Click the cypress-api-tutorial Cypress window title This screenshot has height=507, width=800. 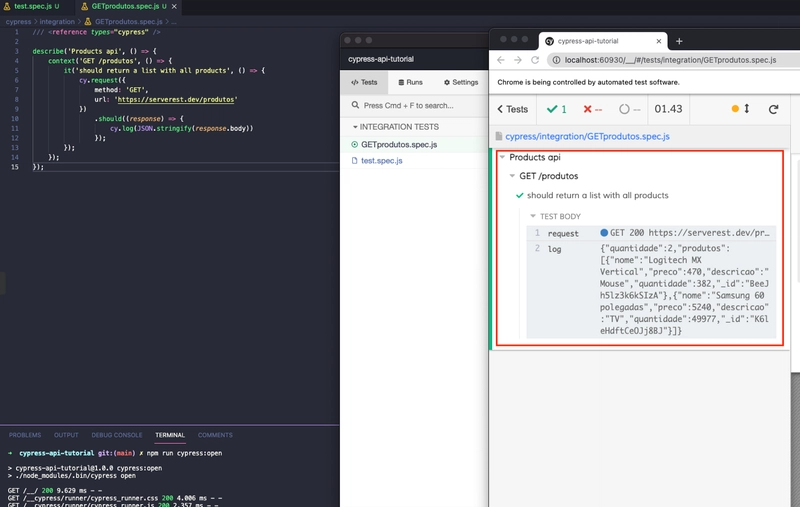coord(381,59)
